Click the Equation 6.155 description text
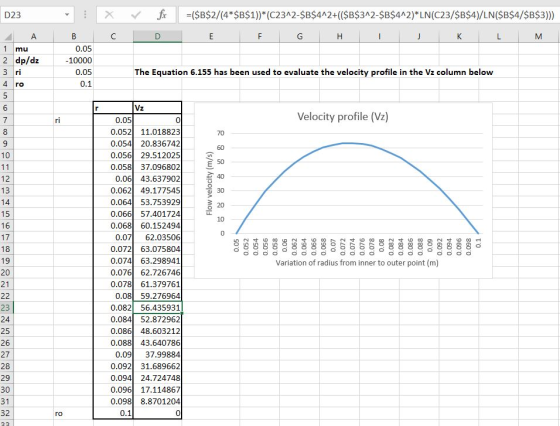This screenshot has height=426, width=560. (x=314, y=72)
